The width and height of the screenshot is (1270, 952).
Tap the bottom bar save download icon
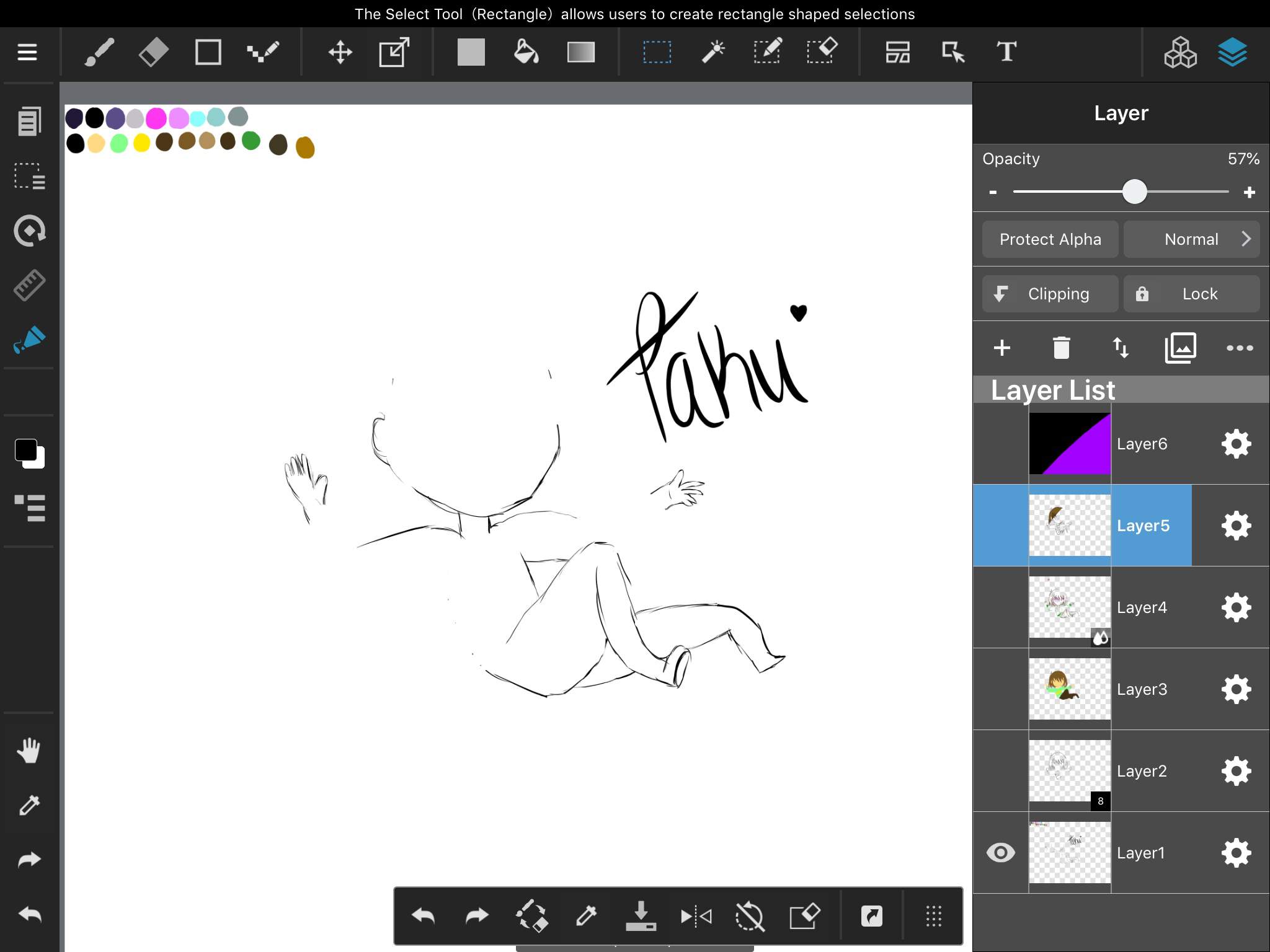pos(641,916)
